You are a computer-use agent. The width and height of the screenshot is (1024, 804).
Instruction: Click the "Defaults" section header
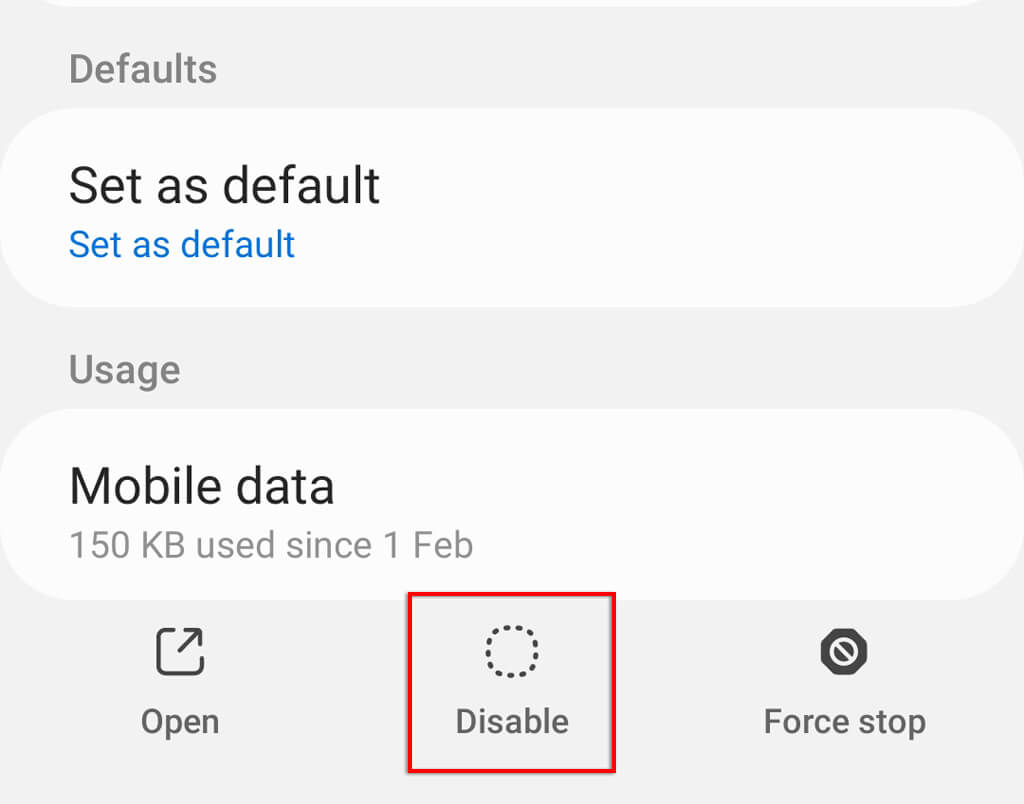[x=143, y=69]
